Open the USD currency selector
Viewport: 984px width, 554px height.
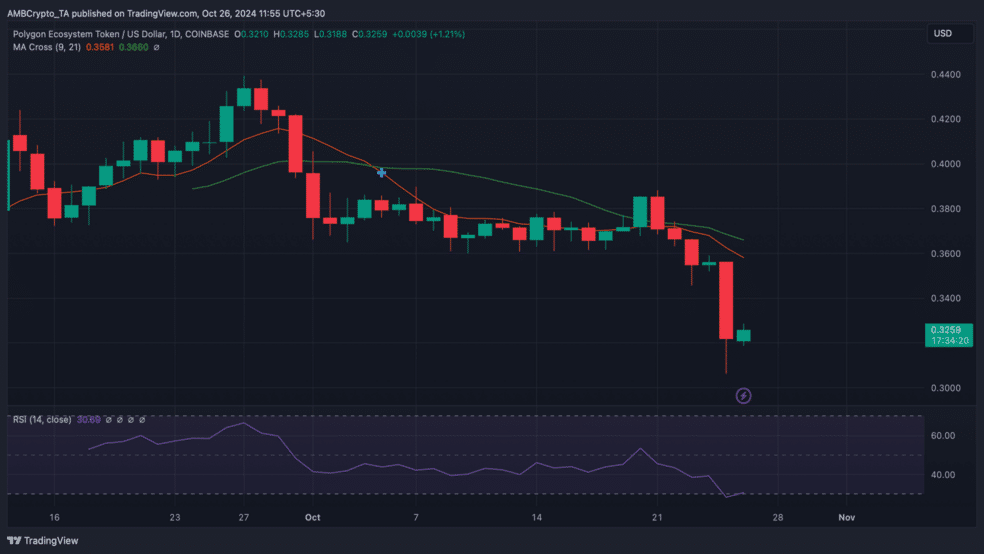click(x=949, y=33)
